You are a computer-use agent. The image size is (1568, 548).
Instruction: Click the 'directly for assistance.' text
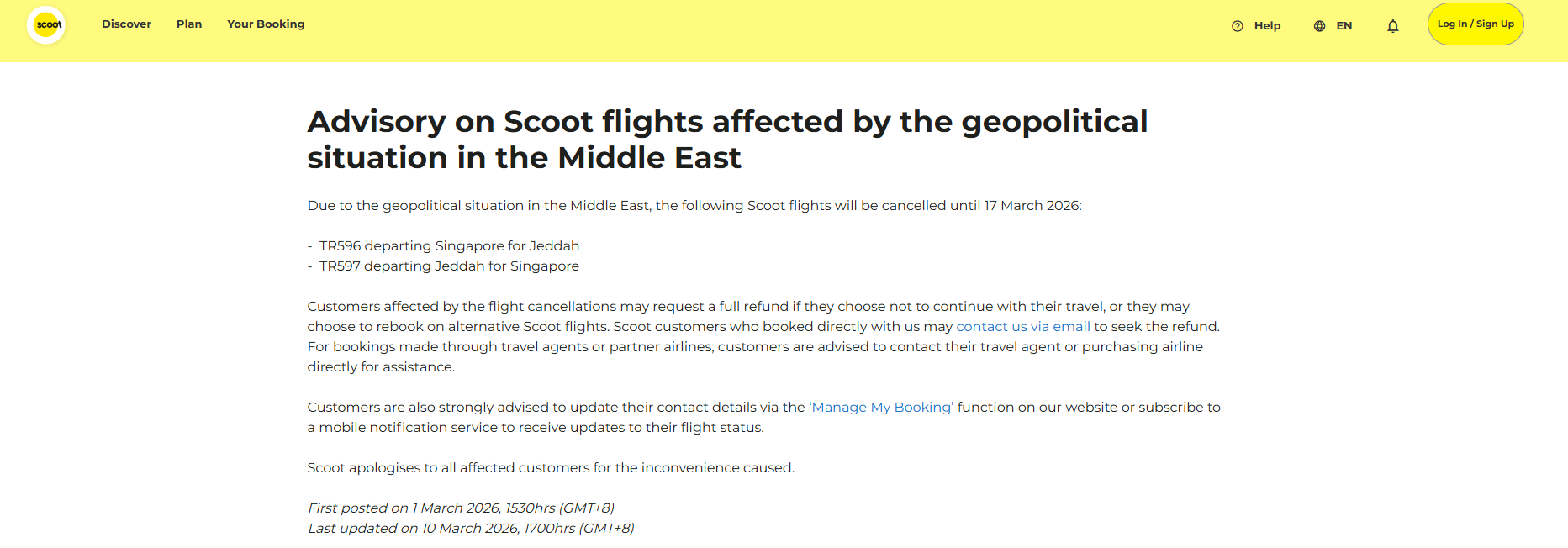[381, 367]
